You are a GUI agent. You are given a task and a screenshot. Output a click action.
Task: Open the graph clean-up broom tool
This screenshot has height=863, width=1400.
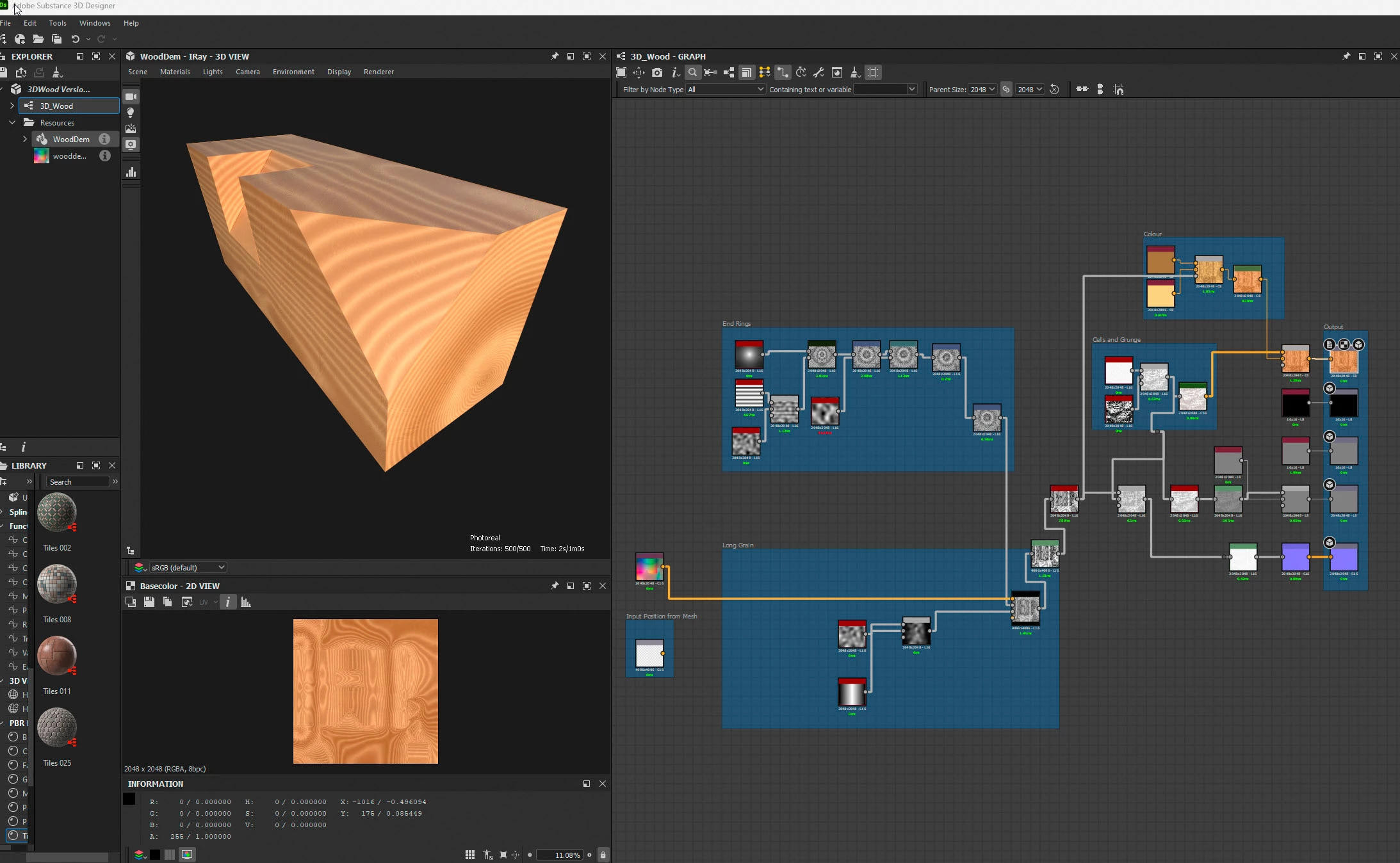pos(855,72)
